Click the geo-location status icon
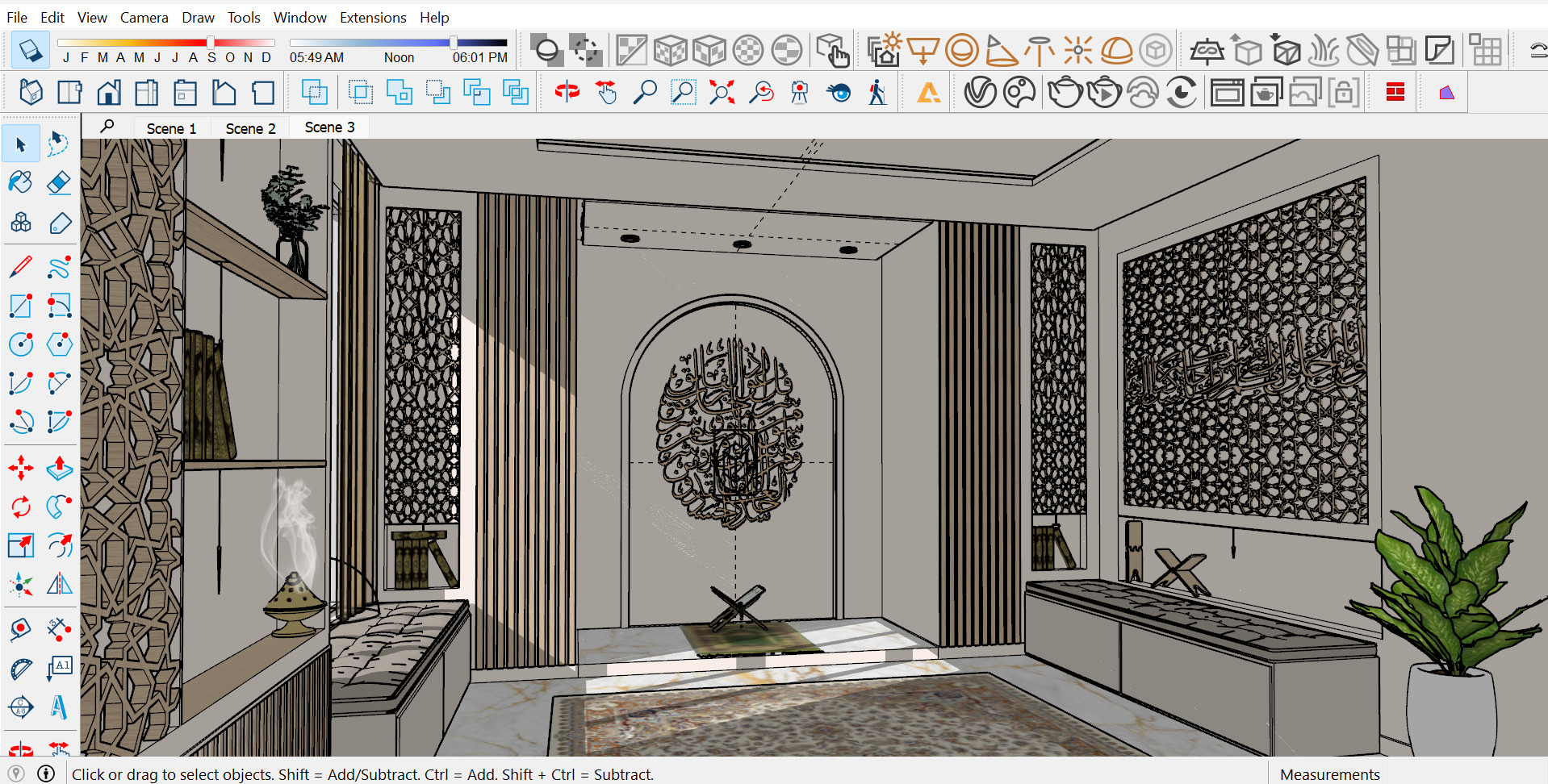The height and width of the screenshot is (784, 1548). (15, 774)
